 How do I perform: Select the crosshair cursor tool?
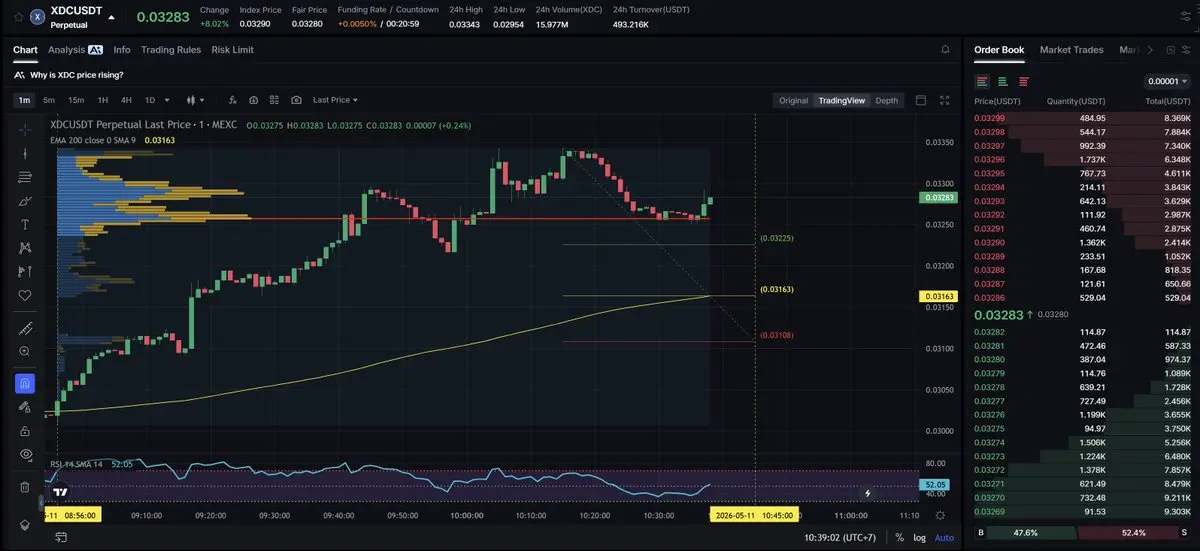(x=25, y=129)
